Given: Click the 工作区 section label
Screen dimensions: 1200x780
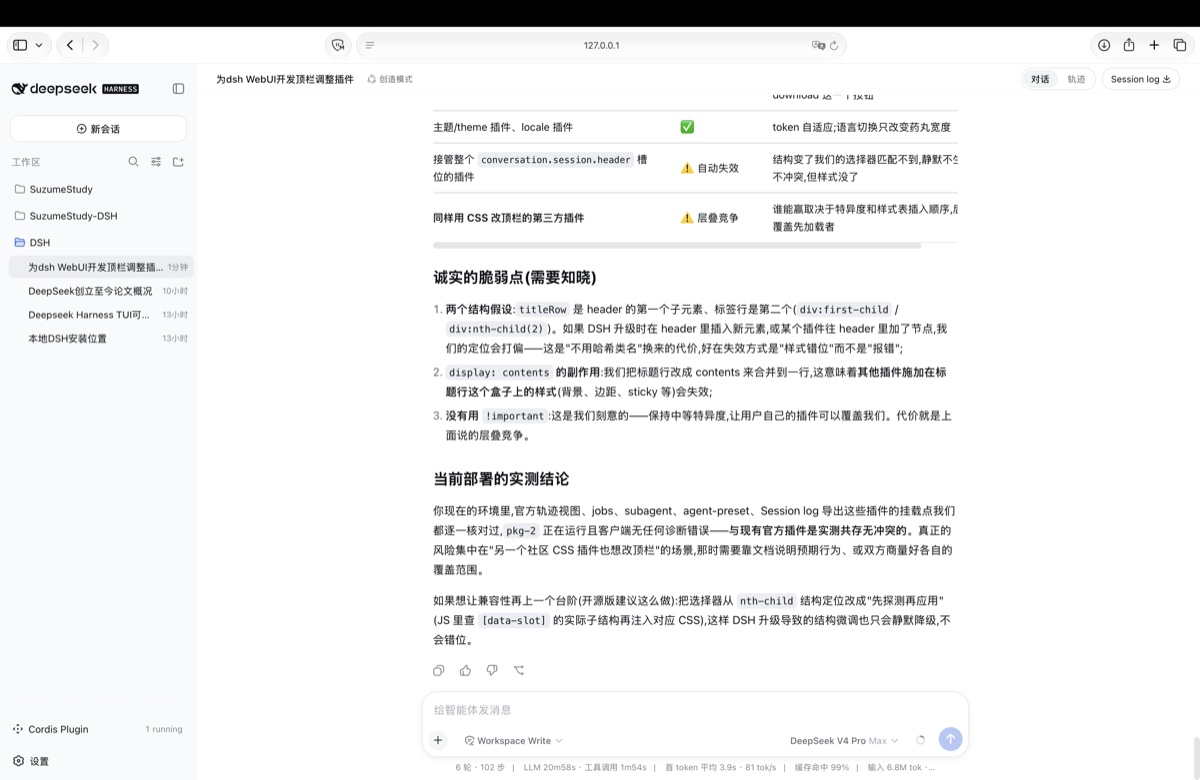Looking at the screenshot, I should click(x=26, y=161).
